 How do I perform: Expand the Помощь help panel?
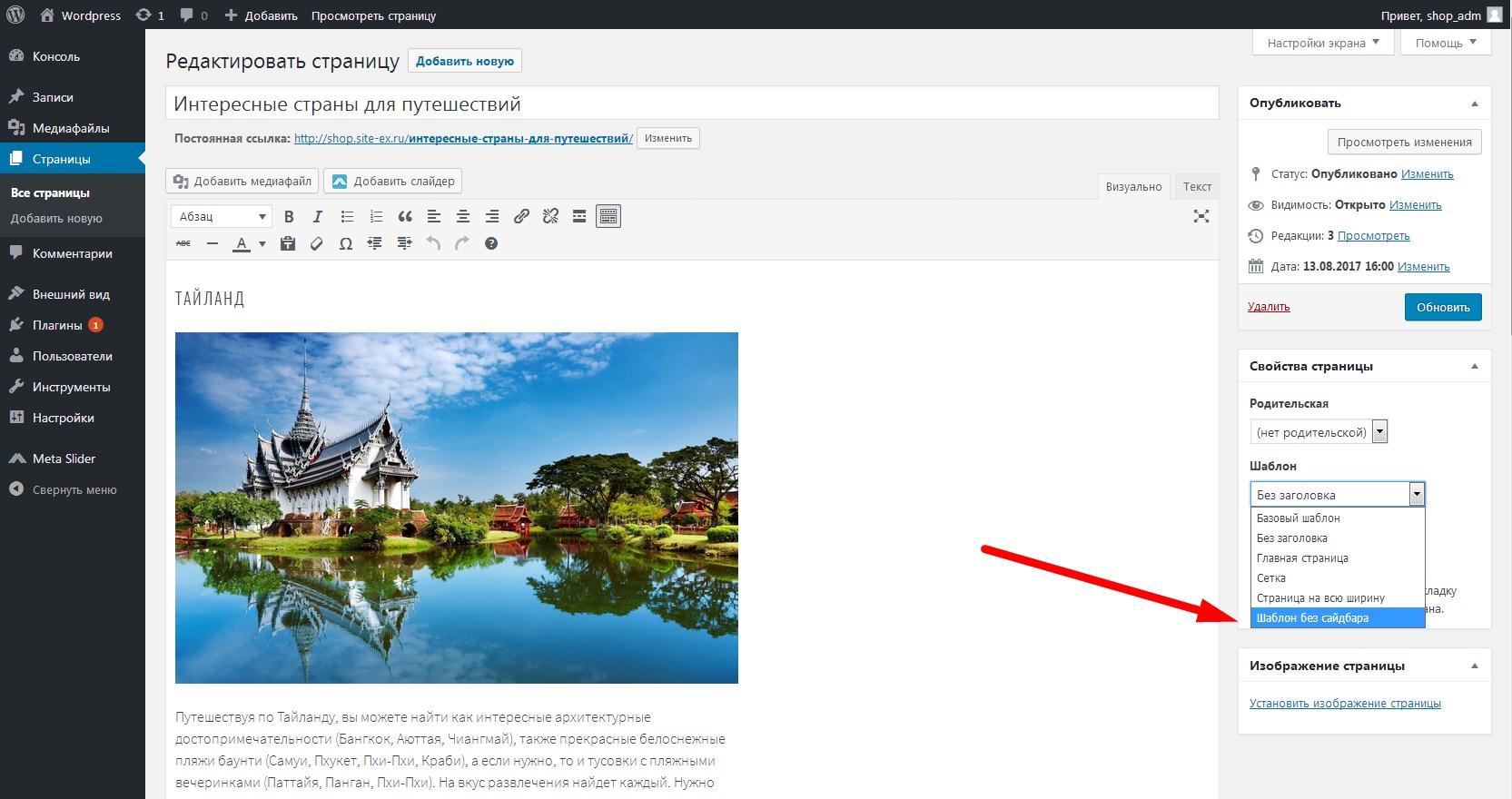[x=1446, y=43]
